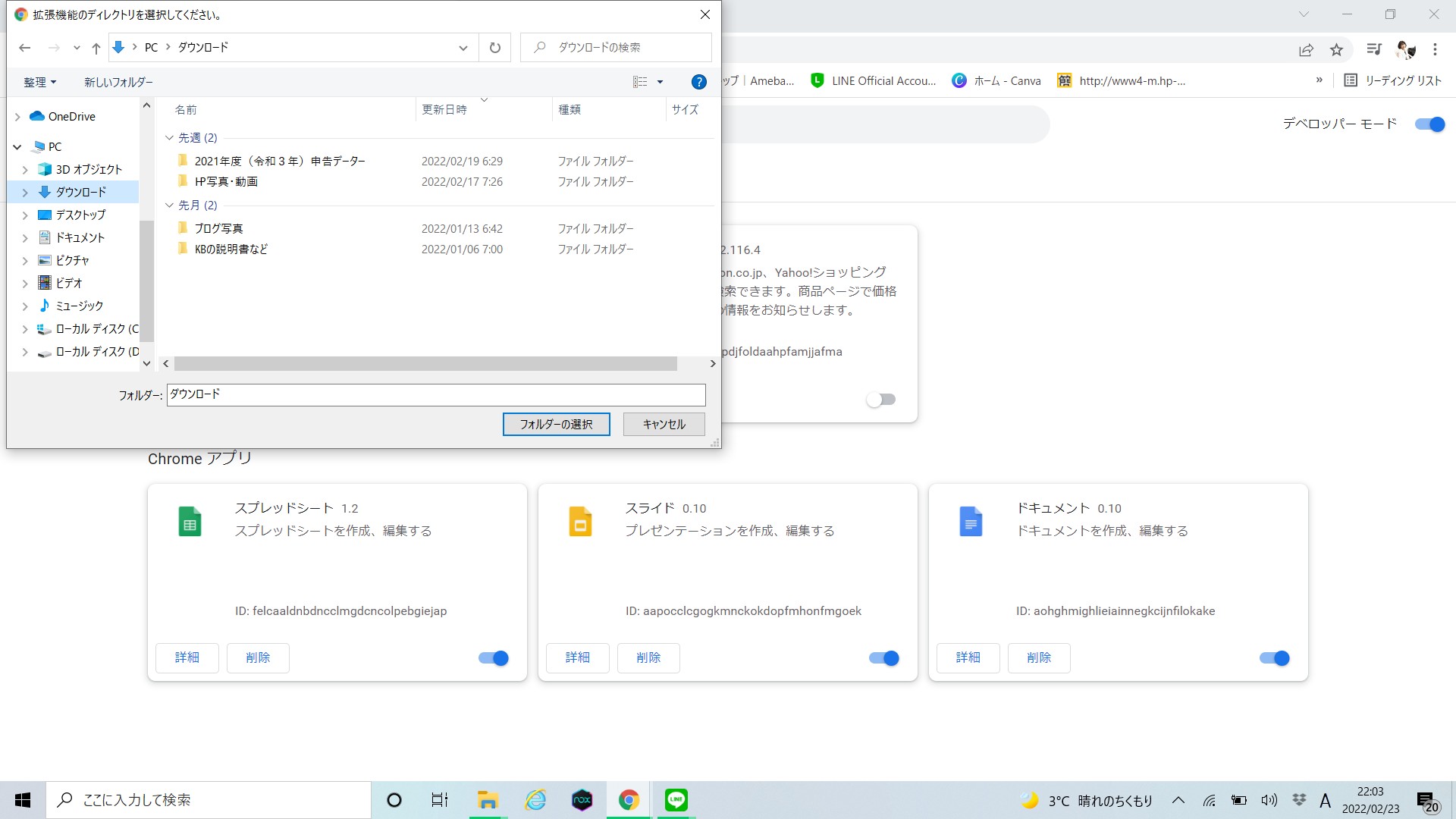This screenshot has width=1456, height=819.
Task: Disable the ドキュメント app toggle
Action: [1275, 658]
